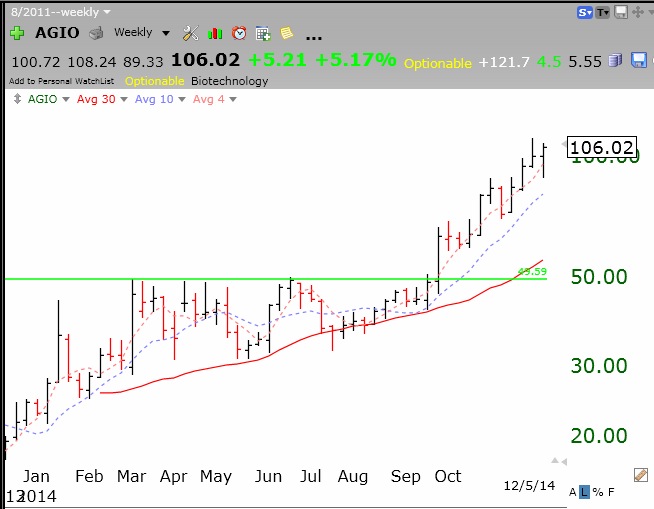Viewport: 654px width, 509px height.
Task: Expand the AGIO plot legend dropdown
Action: pyautogui.click(x=66, y=99)
